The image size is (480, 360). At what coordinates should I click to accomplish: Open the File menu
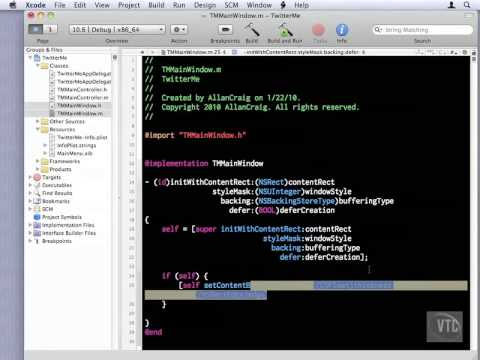click(60, 5)
